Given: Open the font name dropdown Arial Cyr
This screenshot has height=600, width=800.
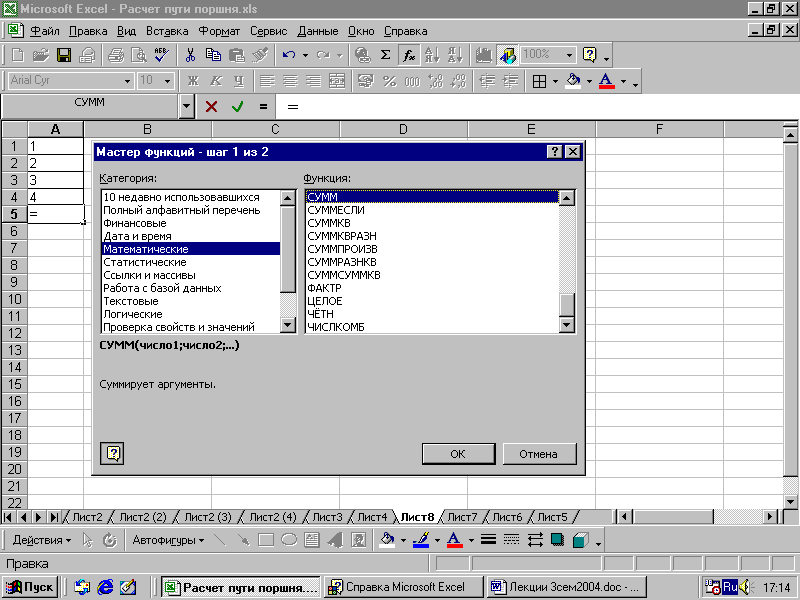Looking at the screenshot, I should 127,81.
